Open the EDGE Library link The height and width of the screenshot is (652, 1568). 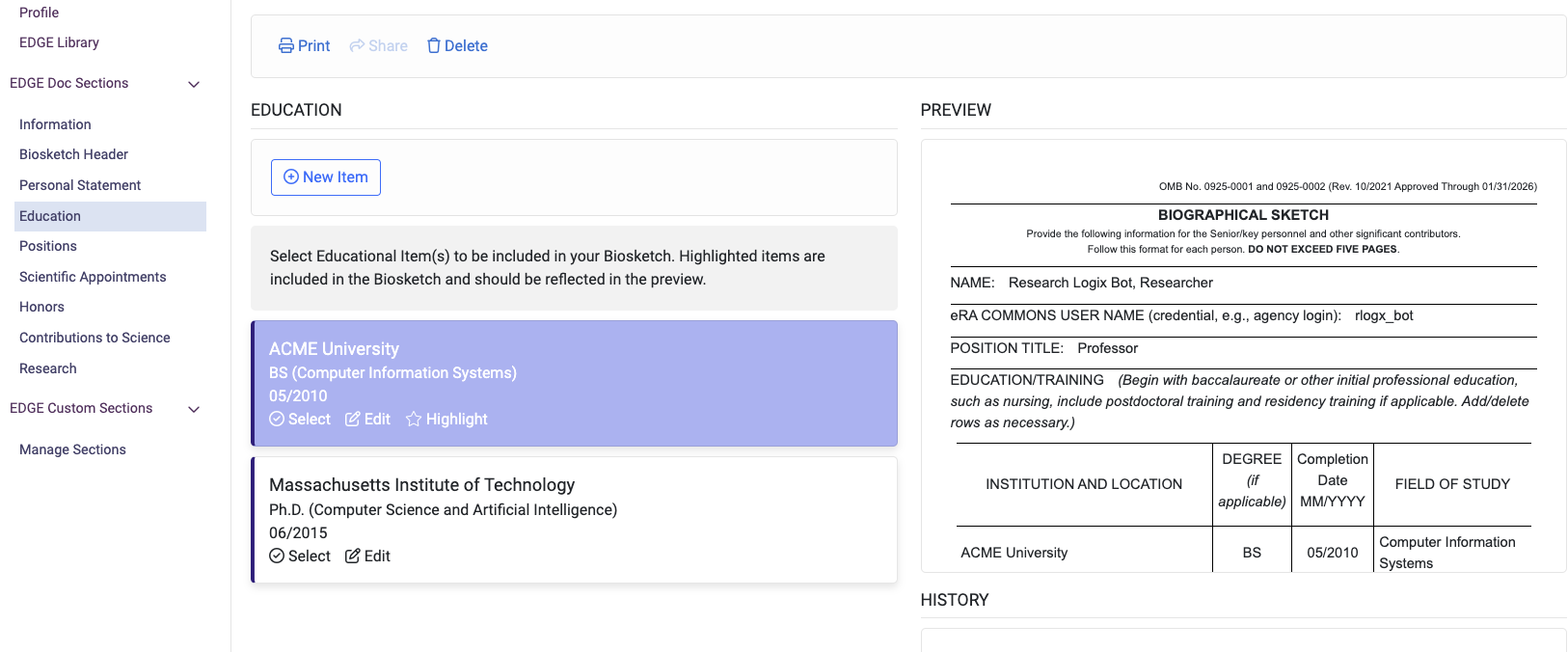59,42
